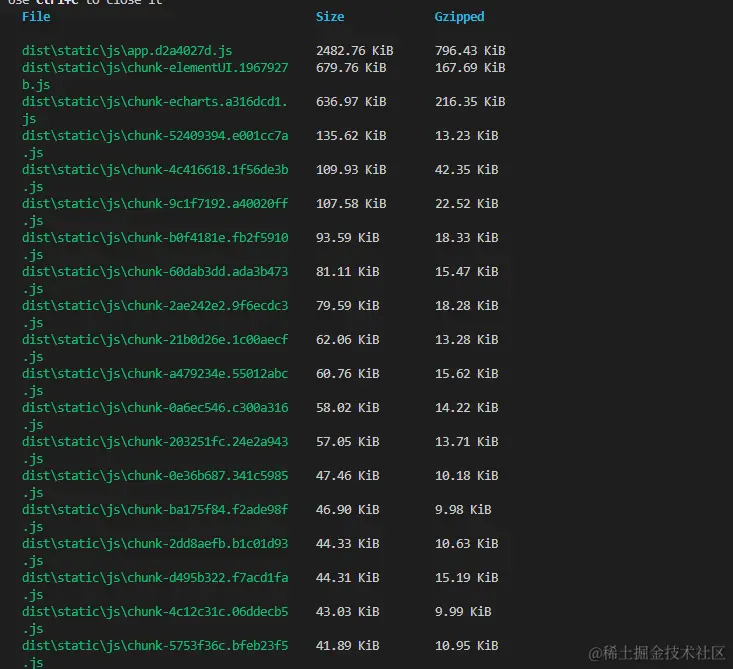Click gzipped value 13.28 KiB
This screenshot has height=669, width=733.
tap(467, 340)
